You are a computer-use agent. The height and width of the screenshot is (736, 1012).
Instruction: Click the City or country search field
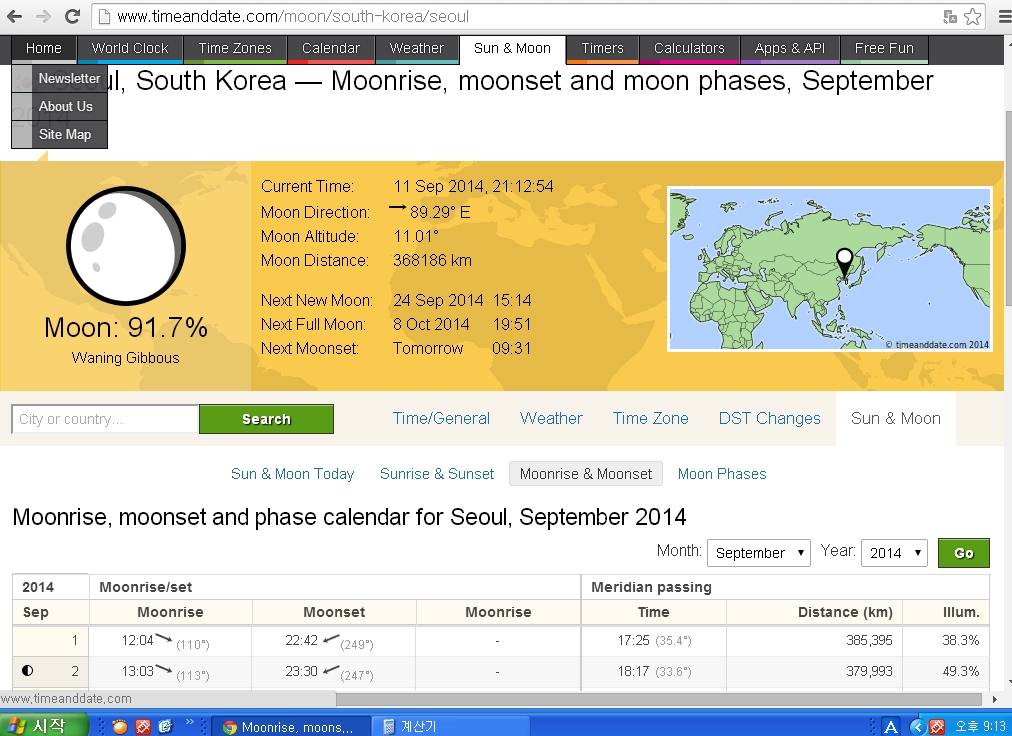[105, 419]
